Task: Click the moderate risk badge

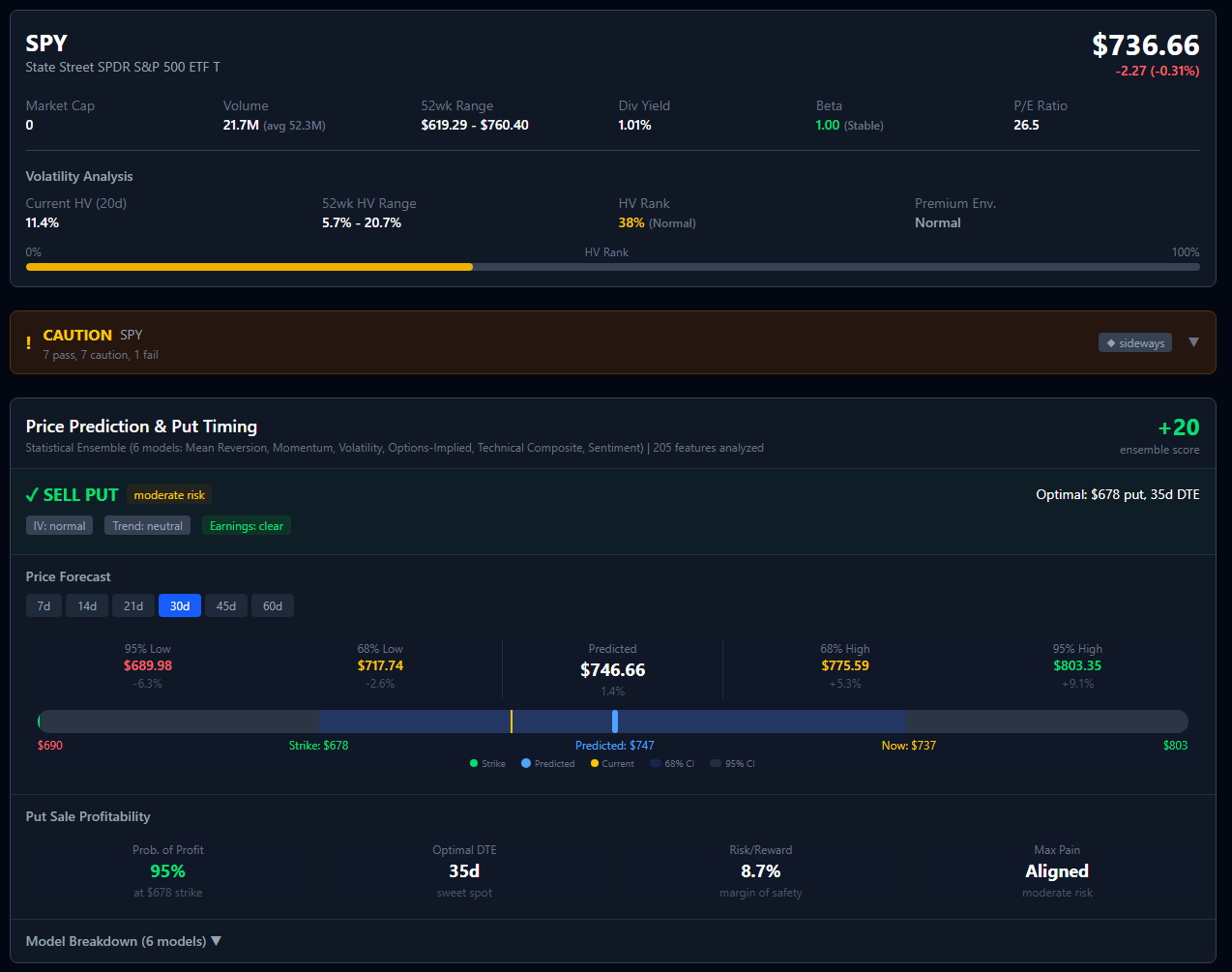Action: (x=169, y=495)
